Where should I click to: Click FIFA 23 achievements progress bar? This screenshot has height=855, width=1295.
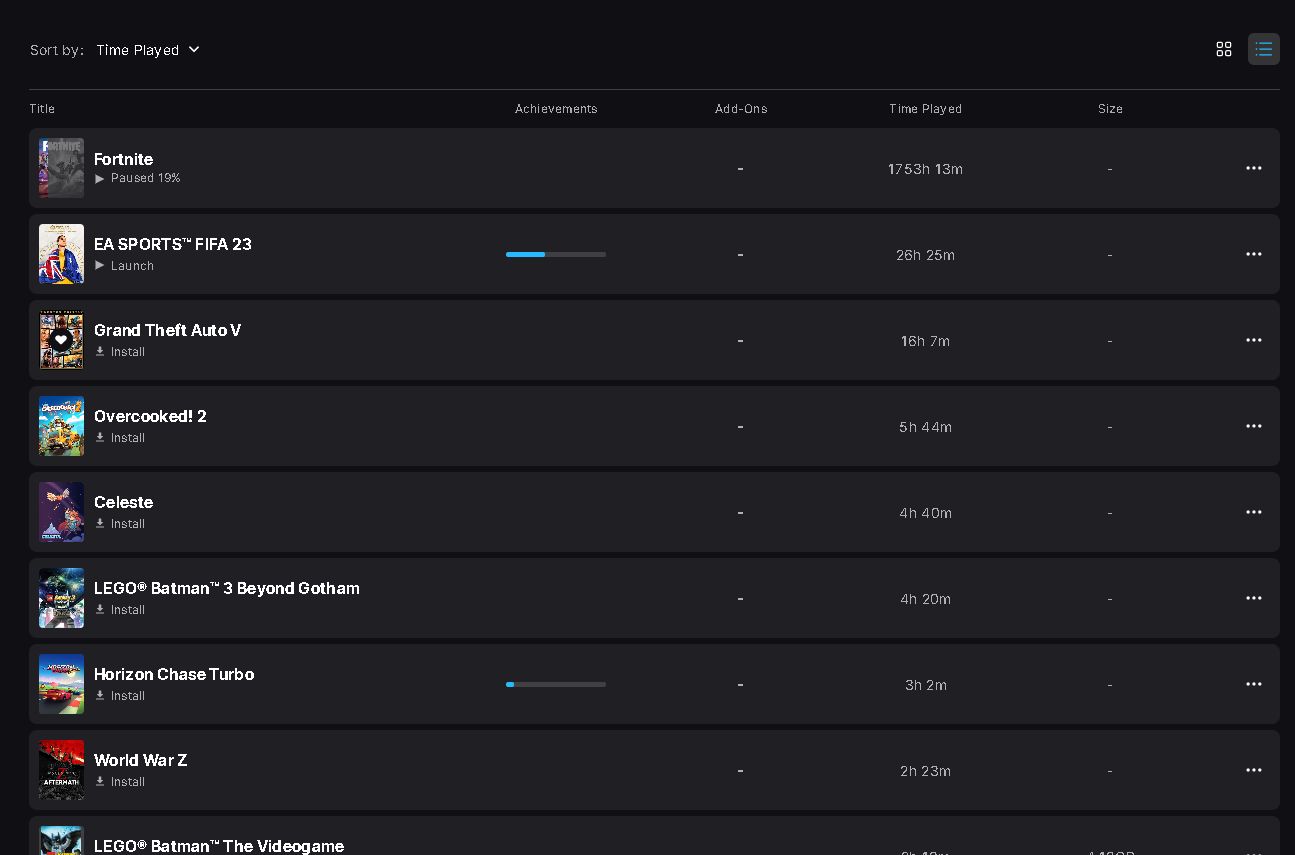pos(556,254)
